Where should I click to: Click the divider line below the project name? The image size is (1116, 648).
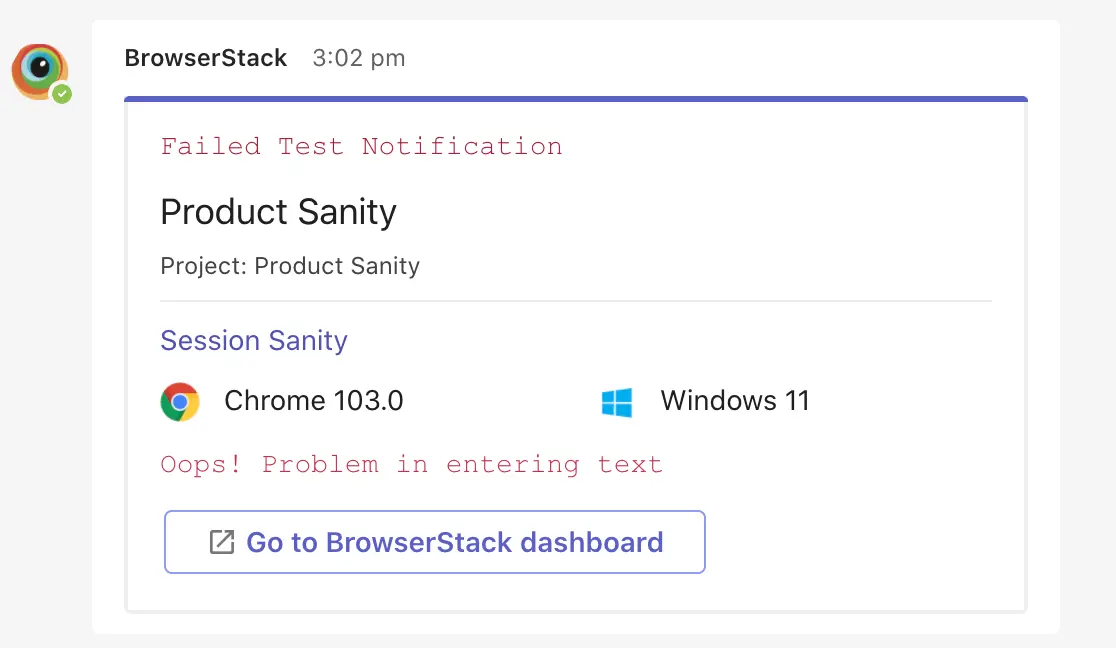click(575, 301)
